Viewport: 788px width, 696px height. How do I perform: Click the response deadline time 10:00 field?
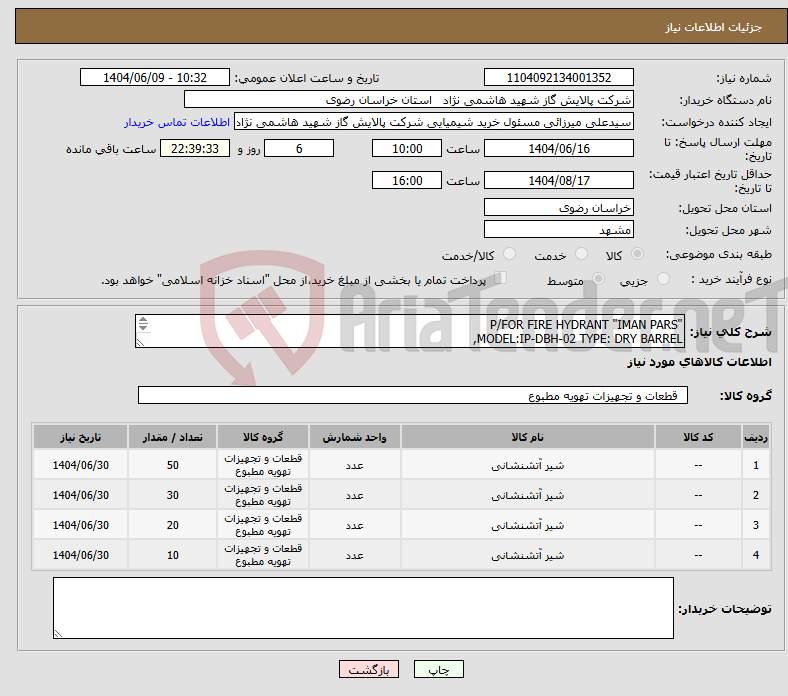point(407,148)
